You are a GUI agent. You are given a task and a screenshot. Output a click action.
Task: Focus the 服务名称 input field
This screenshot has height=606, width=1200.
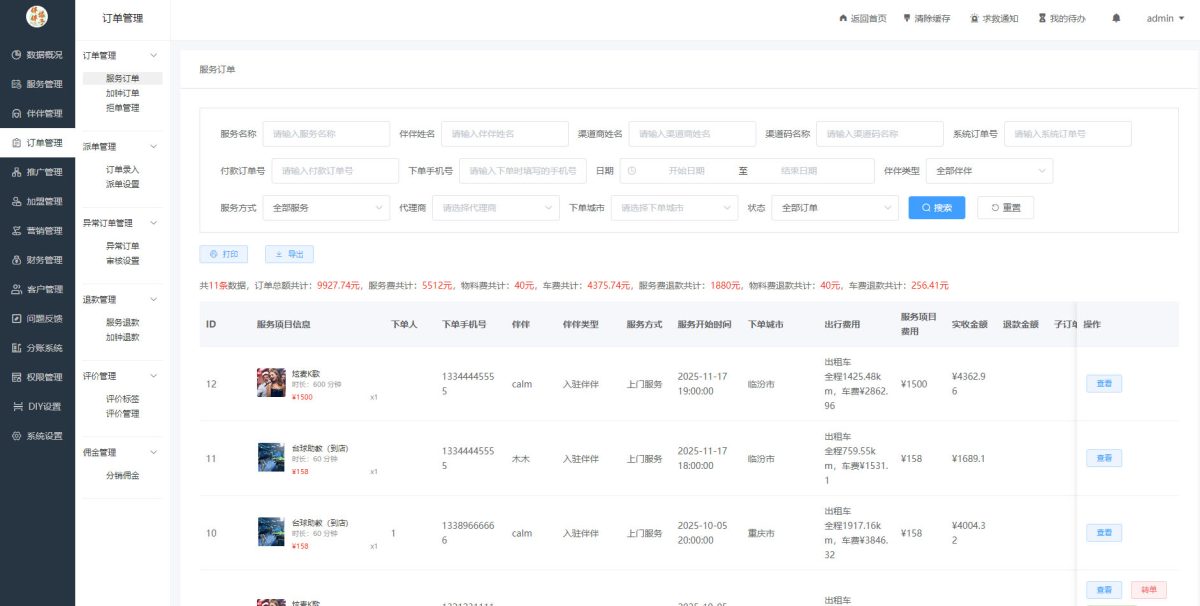(326, 134)
